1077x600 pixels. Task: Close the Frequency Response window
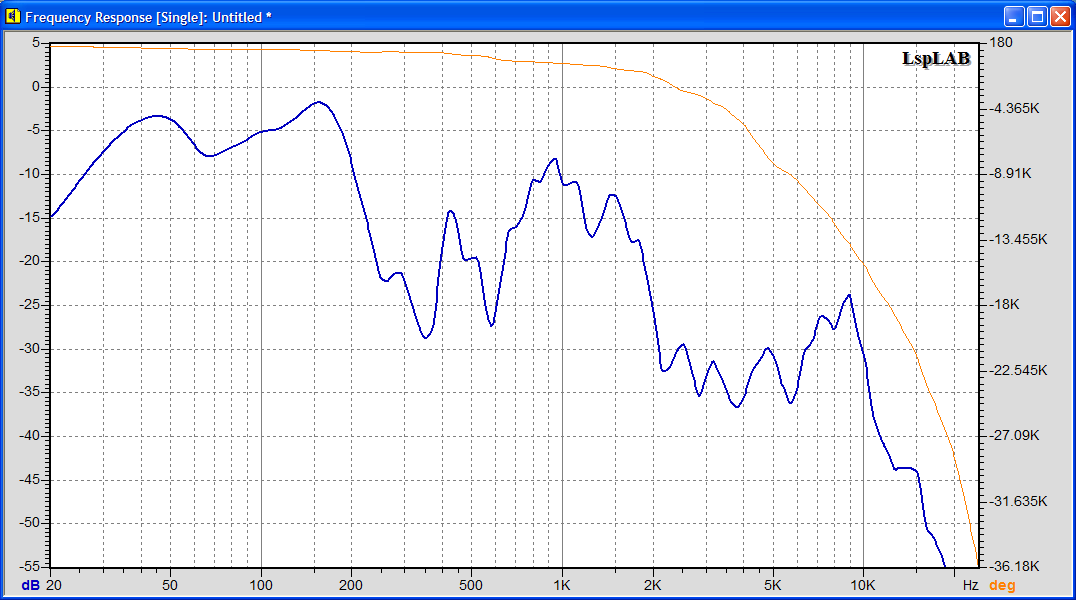click(1061, 16)
